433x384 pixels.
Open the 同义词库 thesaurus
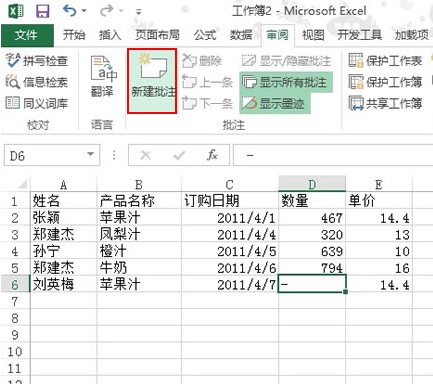[x=37, y=103]
